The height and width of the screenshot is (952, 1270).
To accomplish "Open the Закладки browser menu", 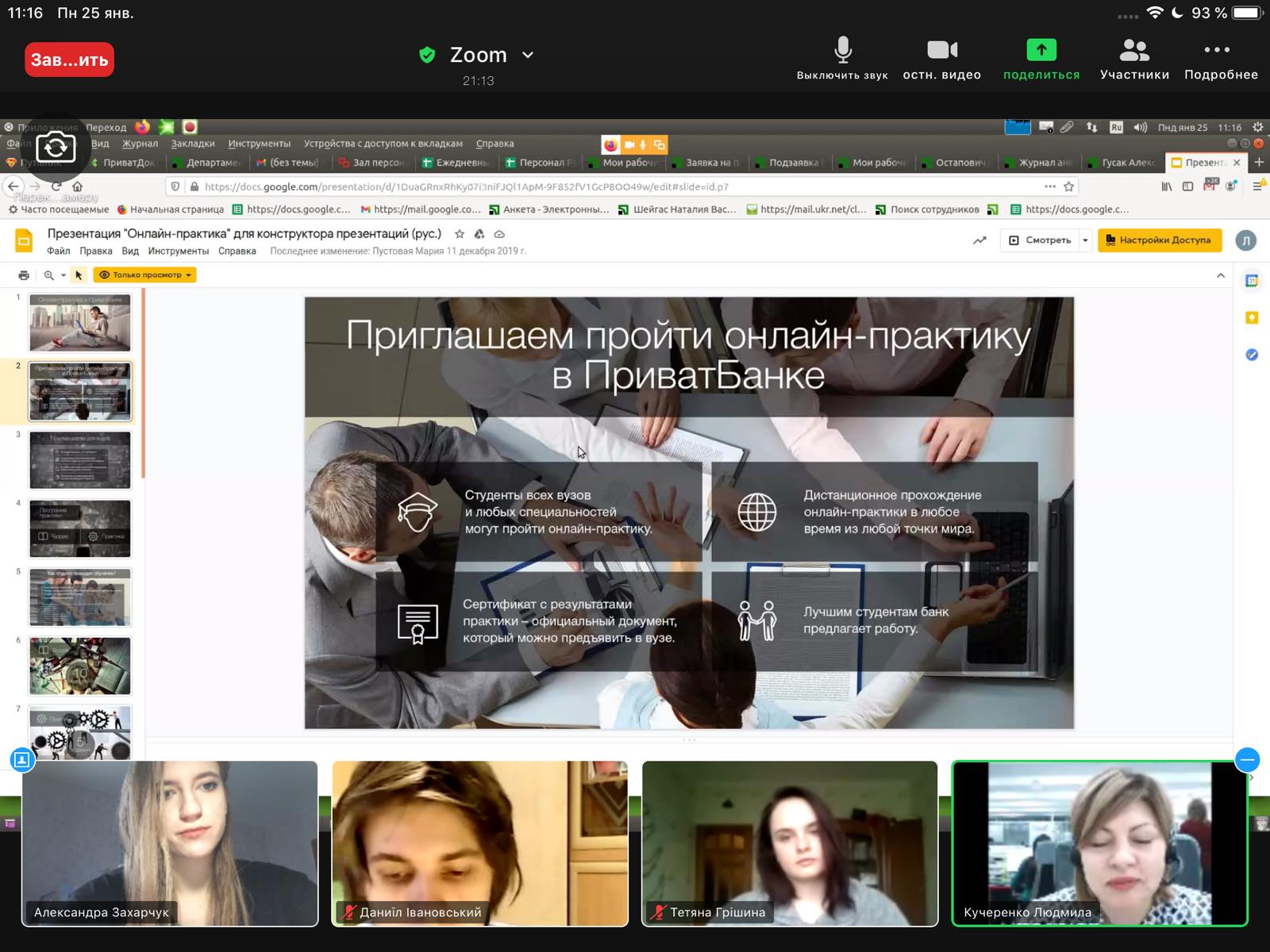I will pyautogui.click(x=193, y=144).
